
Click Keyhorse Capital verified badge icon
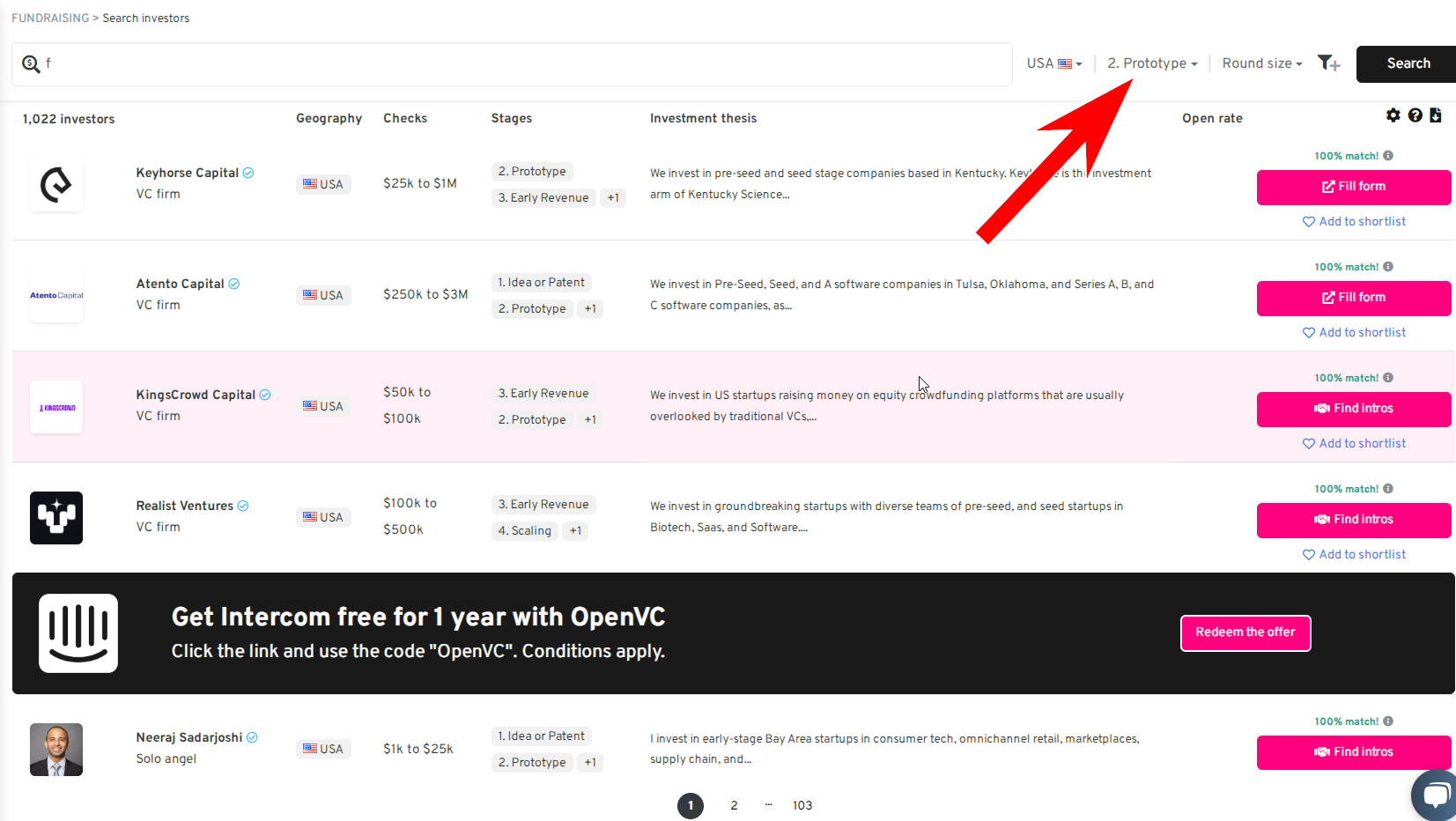point(248,173)
